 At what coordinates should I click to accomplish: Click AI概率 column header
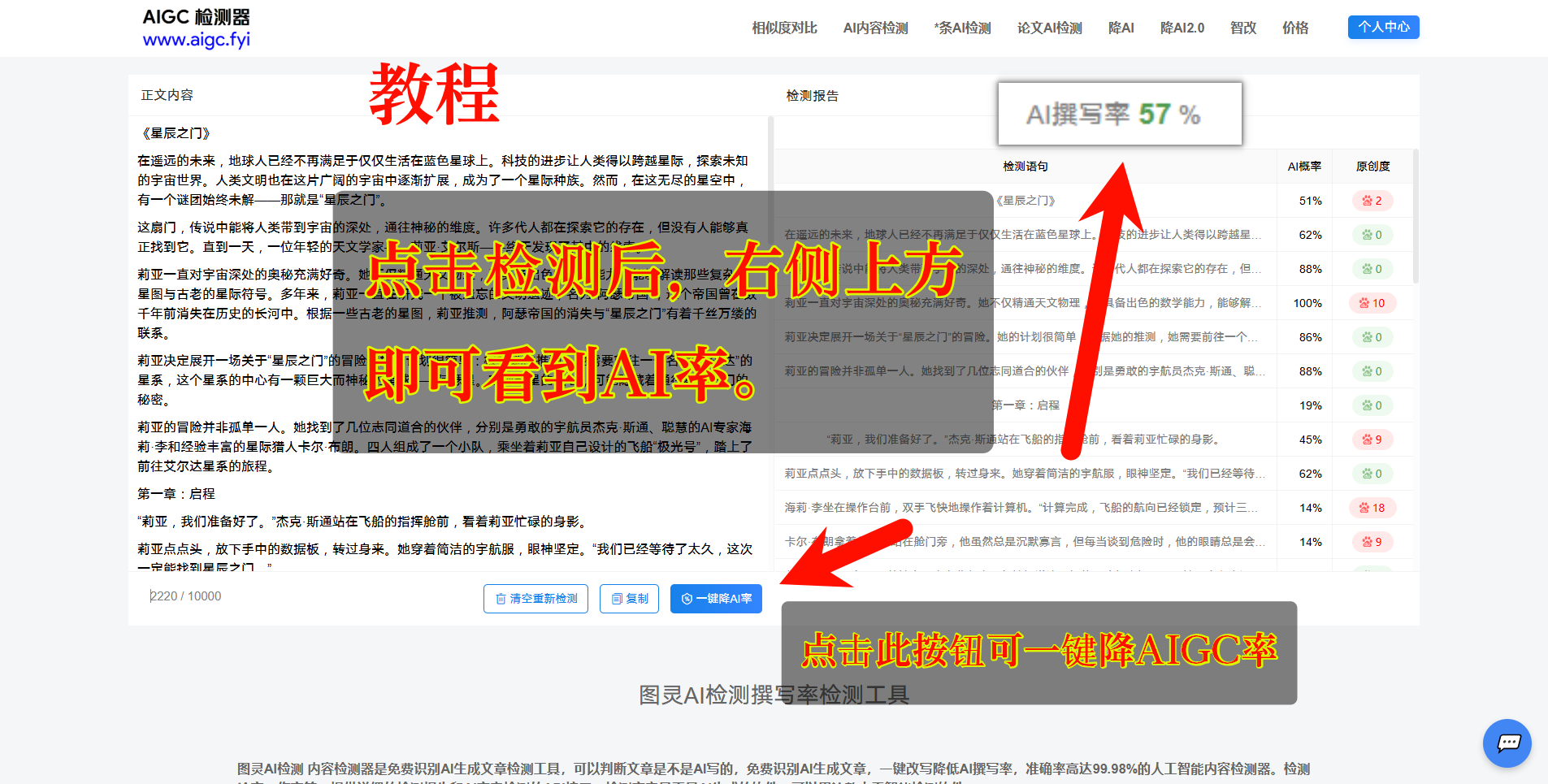1304,166
